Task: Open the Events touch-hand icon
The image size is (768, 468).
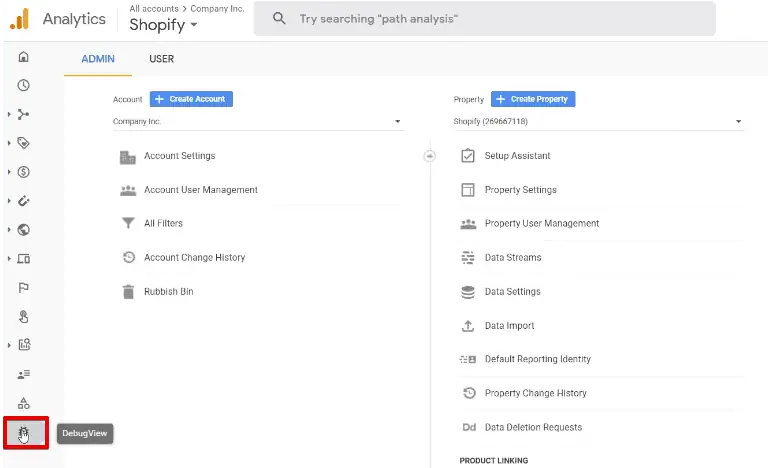Action: (24, 317)
